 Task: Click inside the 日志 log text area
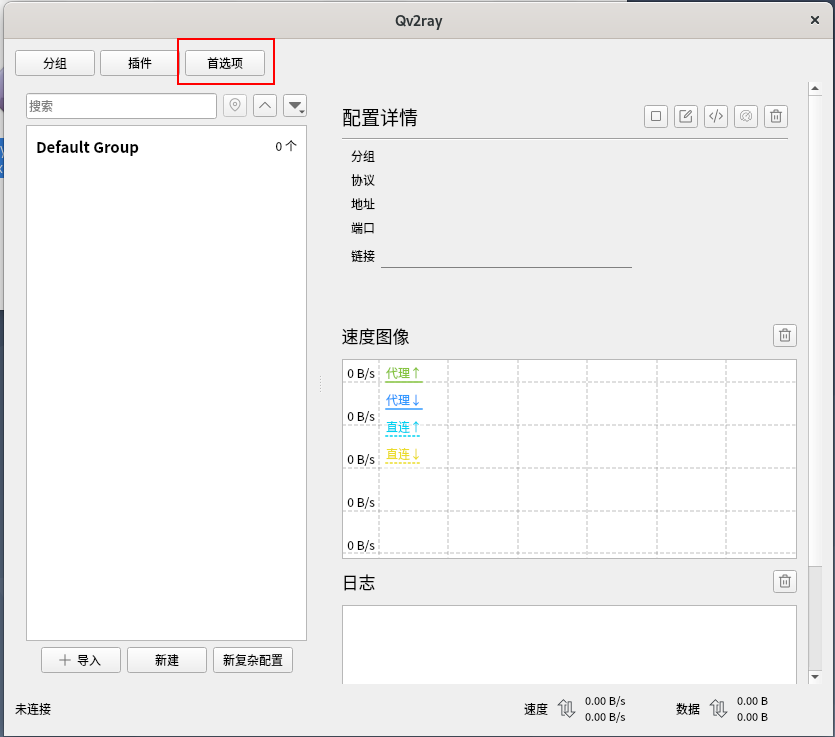[569, 644]
